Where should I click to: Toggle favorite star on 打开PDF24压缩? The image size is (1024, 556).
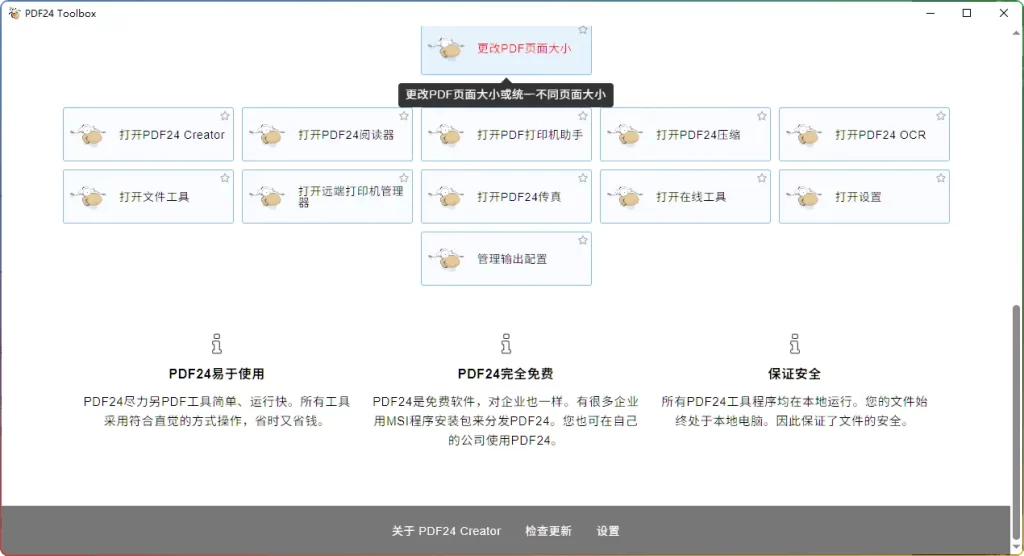click(x=761, y=116)
